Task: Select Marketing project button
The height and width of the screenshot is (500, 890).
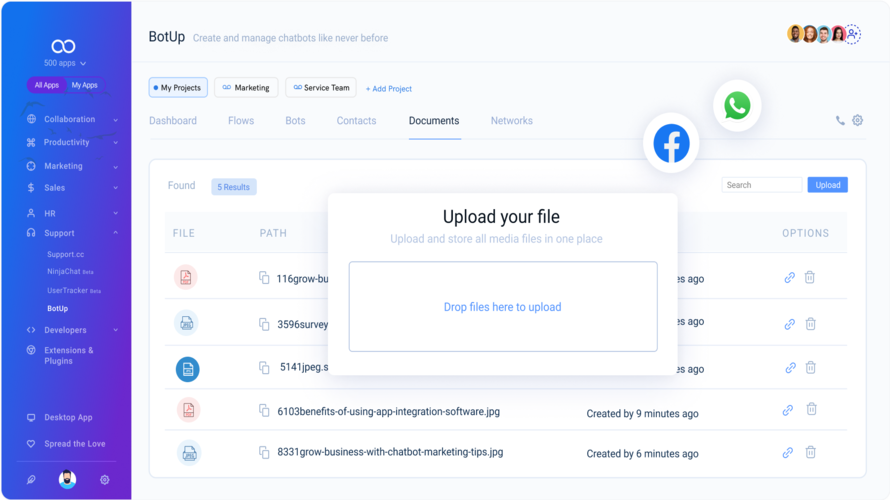Action: [246, 87]
